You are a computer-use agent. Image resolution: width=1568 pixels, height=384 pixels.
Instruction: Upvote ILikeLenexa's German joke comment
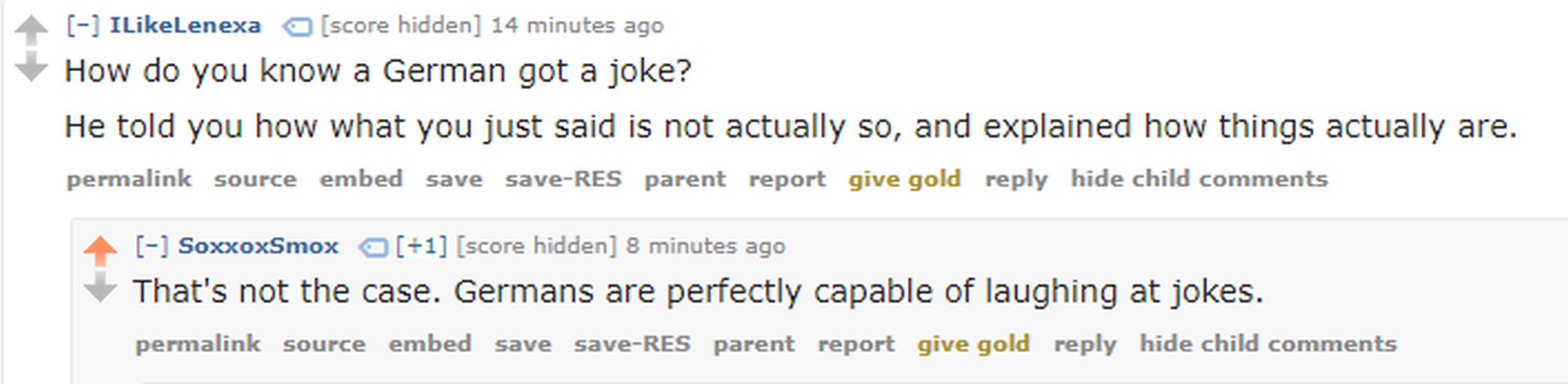[31, 29]
